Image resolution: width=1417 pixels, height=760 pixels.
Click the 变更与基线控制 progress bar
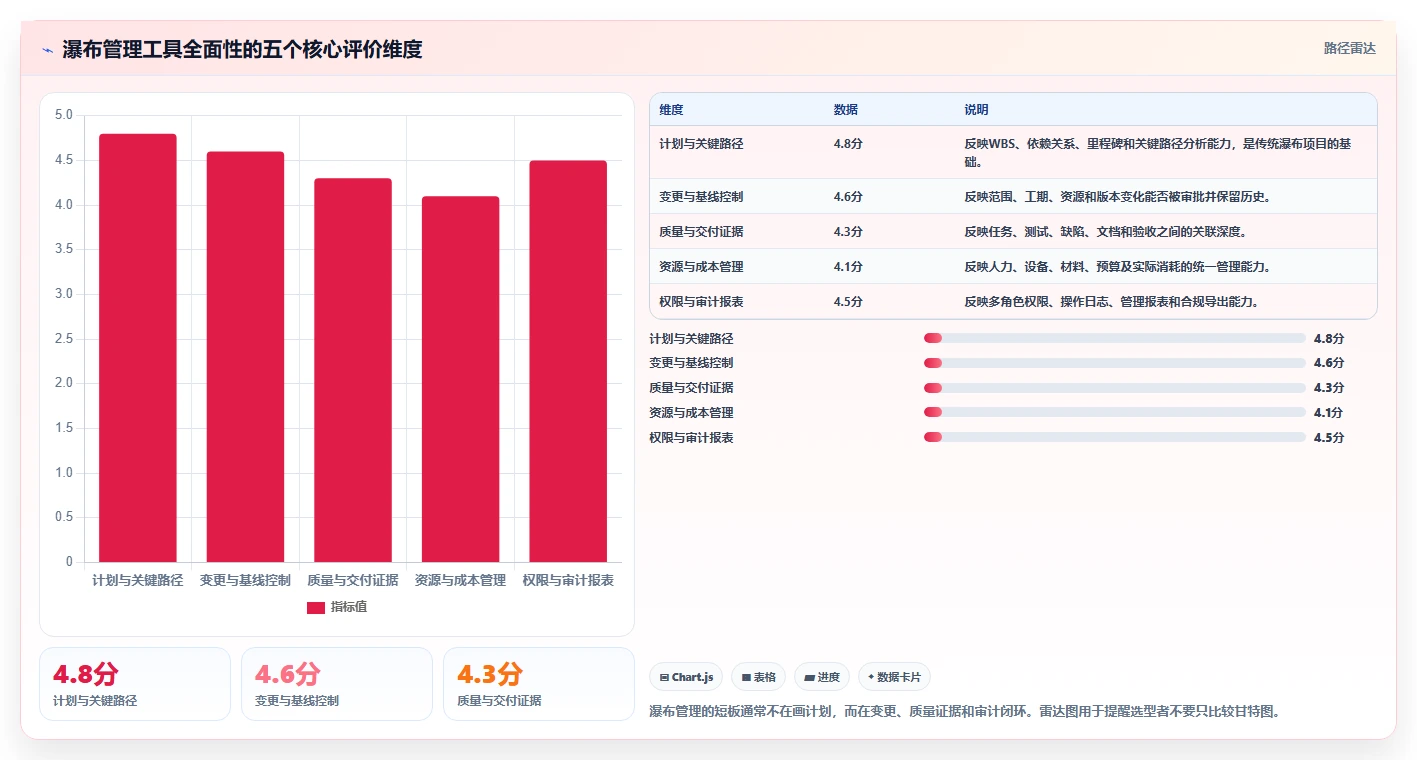[1115, 363]
